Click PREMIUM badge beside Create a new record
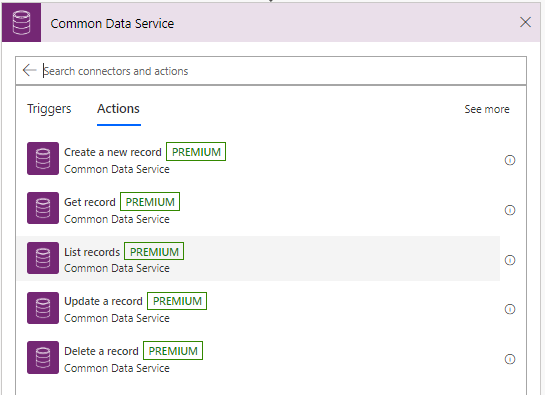This screenshot has width=545, height=395. 196,152
